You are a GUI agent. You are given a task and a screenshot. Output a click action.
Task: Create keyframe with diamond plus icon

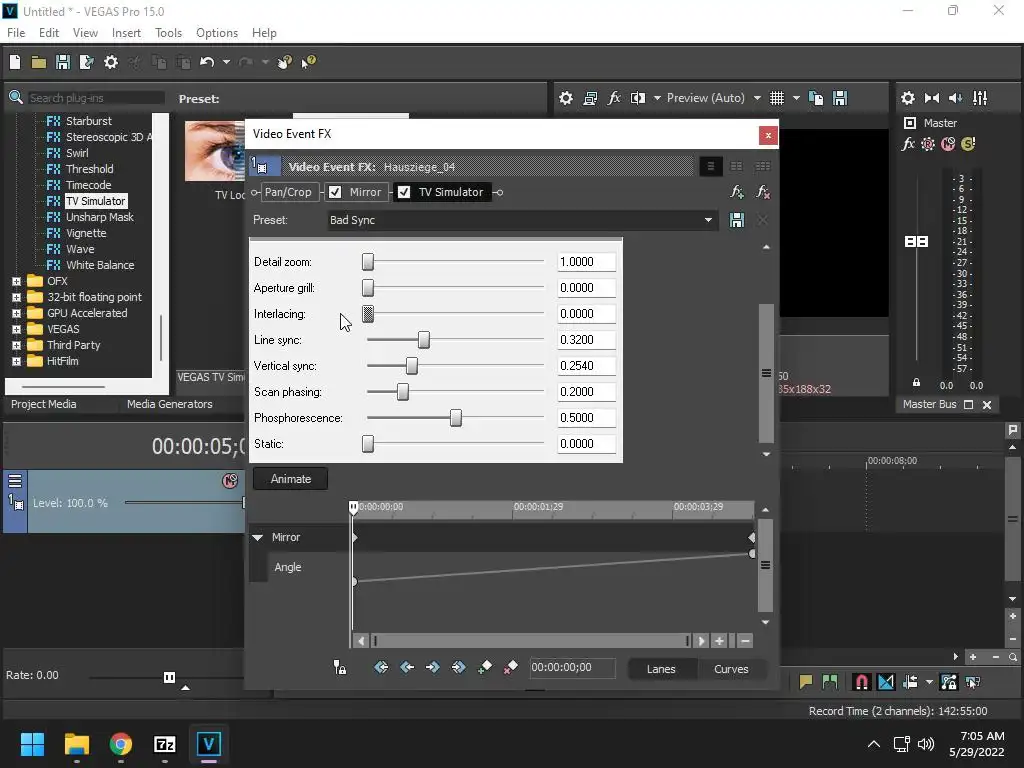(485, 667)
